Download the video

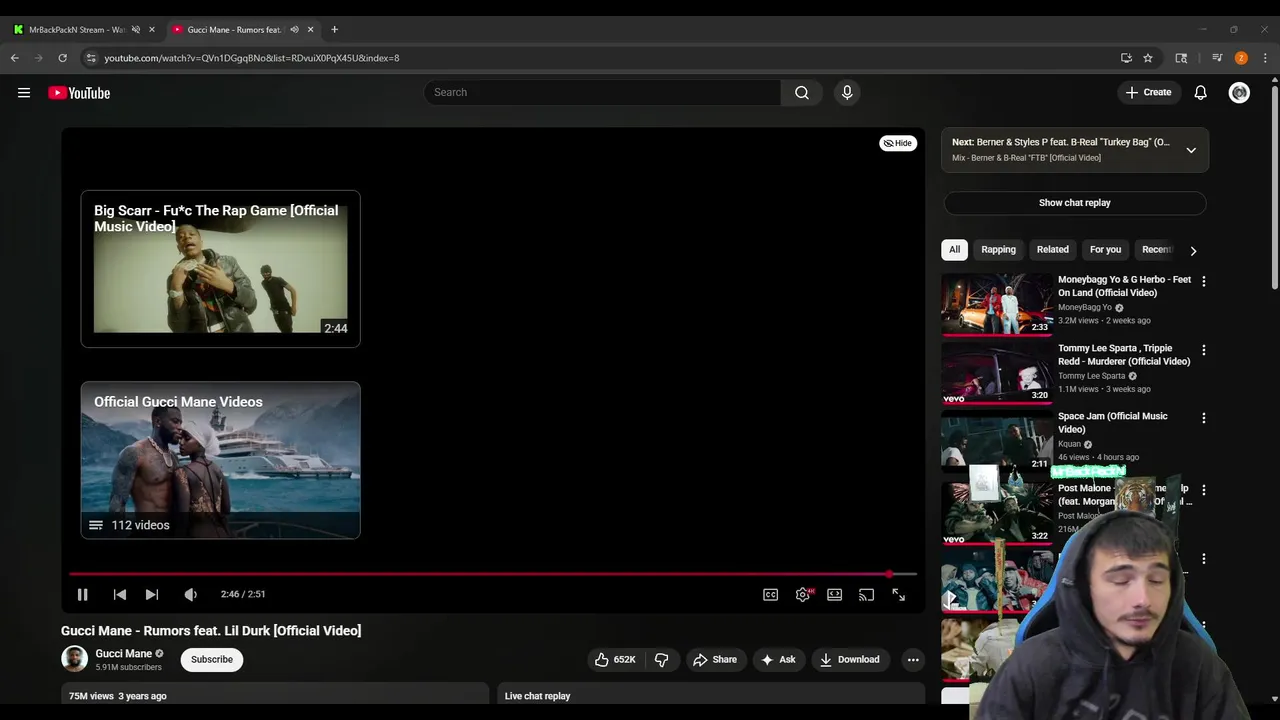(850, 659)
